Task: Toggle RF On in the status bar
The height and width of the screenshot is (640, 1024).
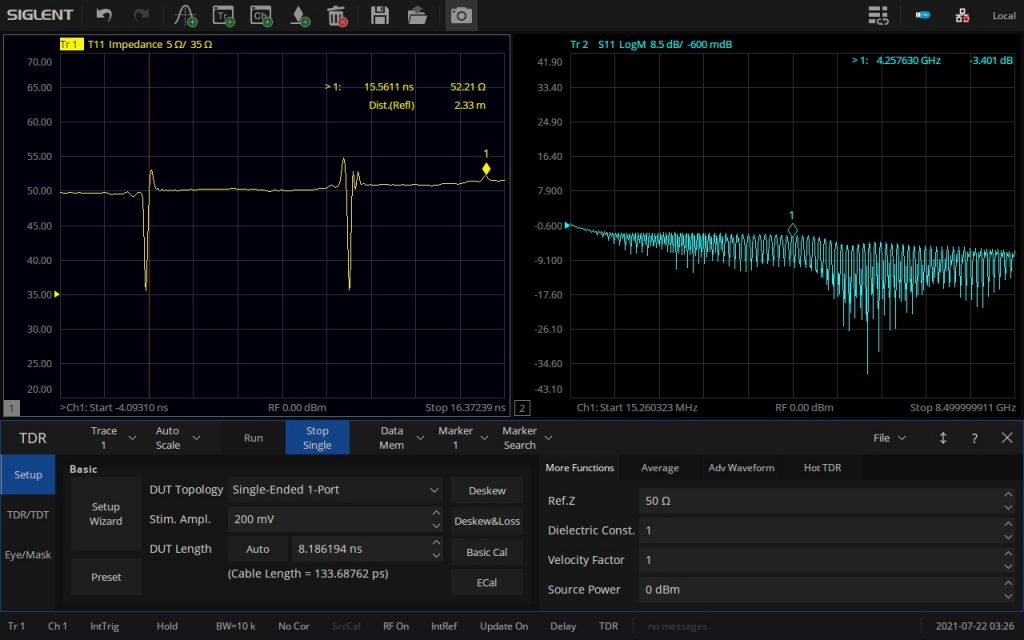Action: point(395,626)
